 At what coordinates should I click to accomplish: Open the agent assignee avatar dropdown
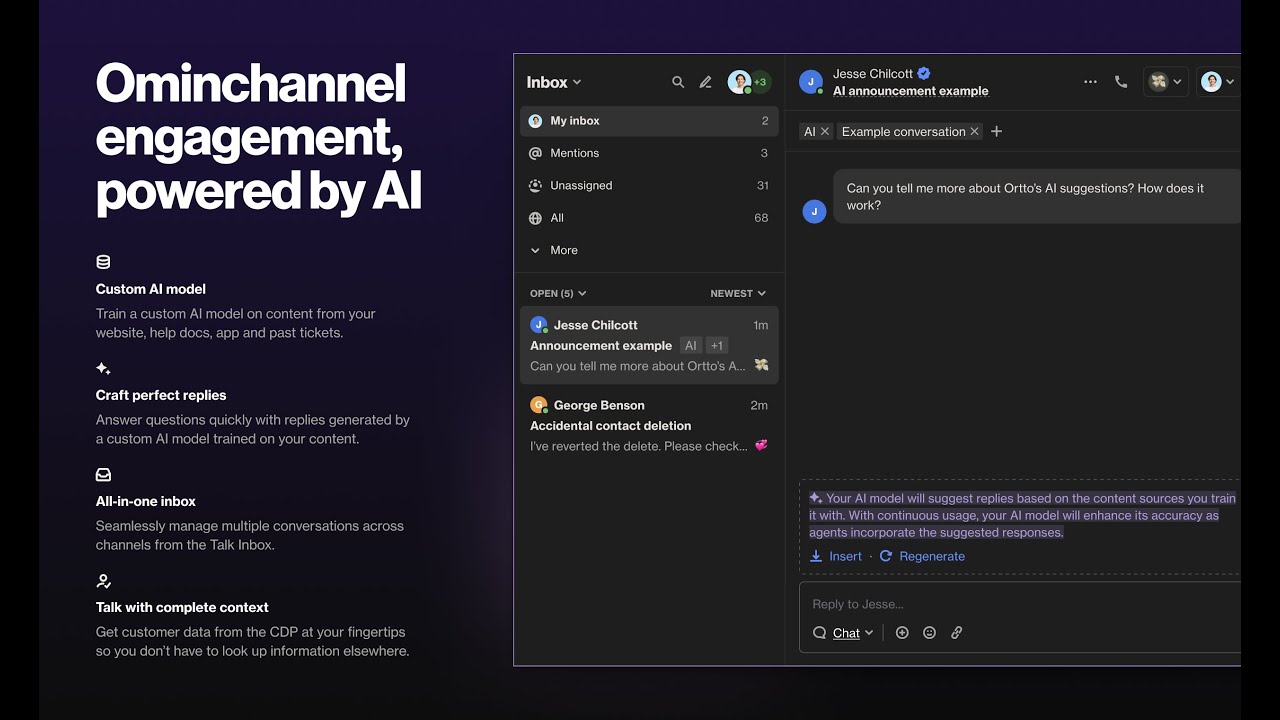1218,82
